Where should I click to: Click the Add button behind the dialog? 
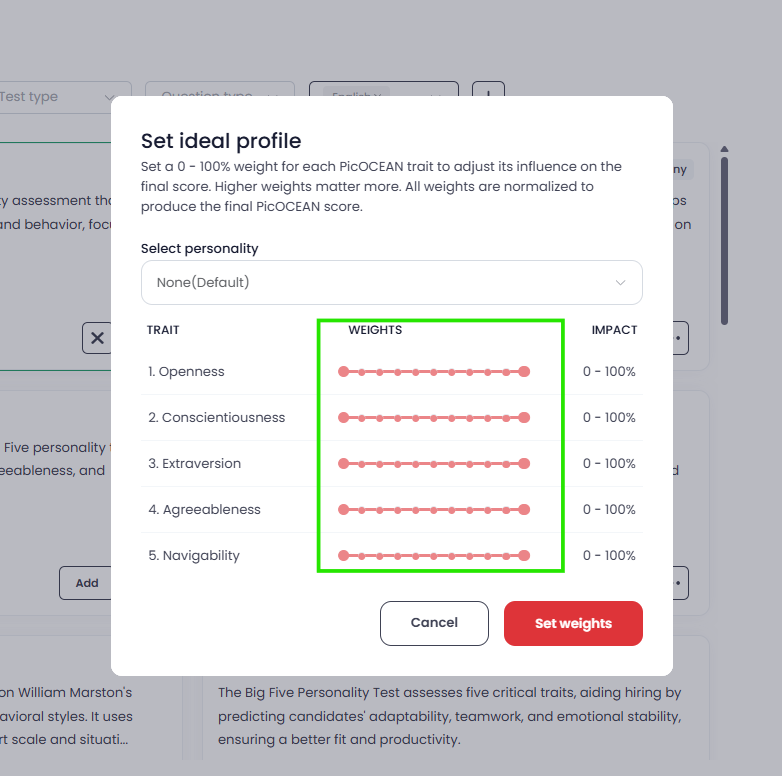click(86, 583)
